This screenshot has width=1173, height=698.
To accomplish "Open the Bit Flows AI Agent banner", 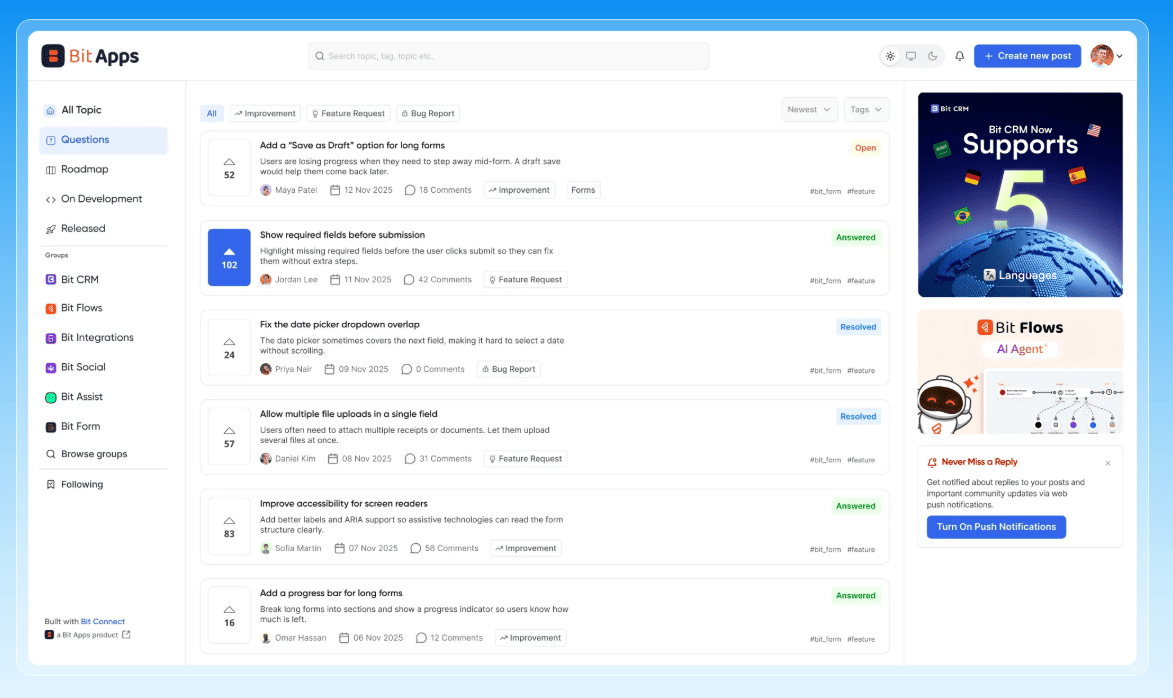I will click(x=1020, y=372).
